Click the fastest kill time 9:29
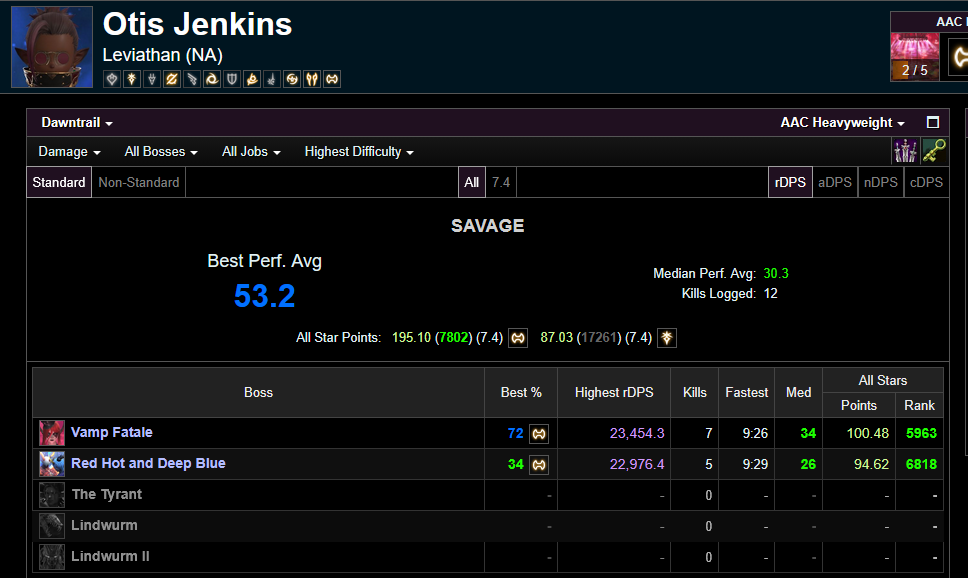This screenshot has height=578, width=968. (755, 464)
